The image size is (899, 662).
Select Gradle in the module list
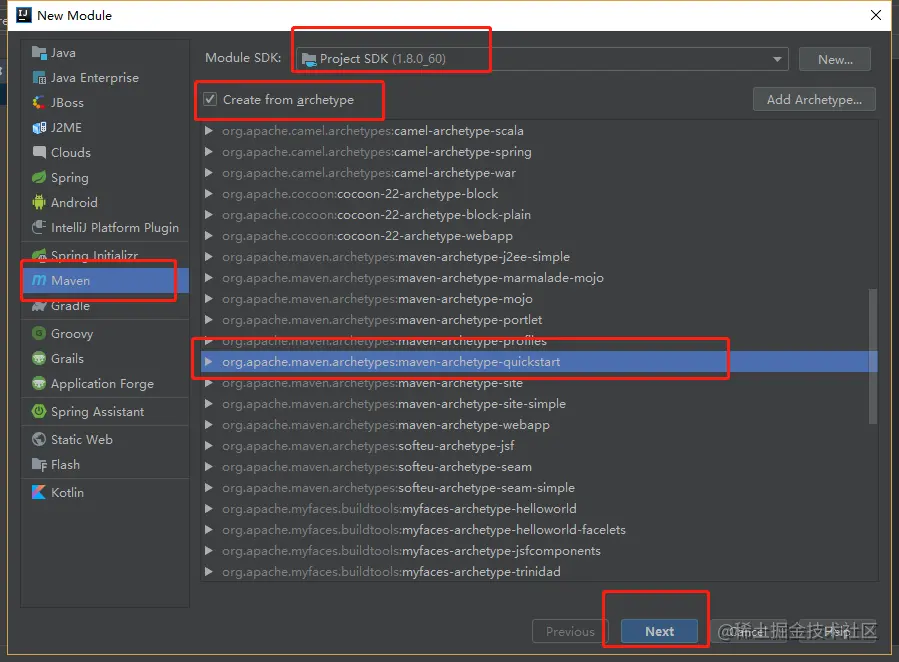pos(105,306)
